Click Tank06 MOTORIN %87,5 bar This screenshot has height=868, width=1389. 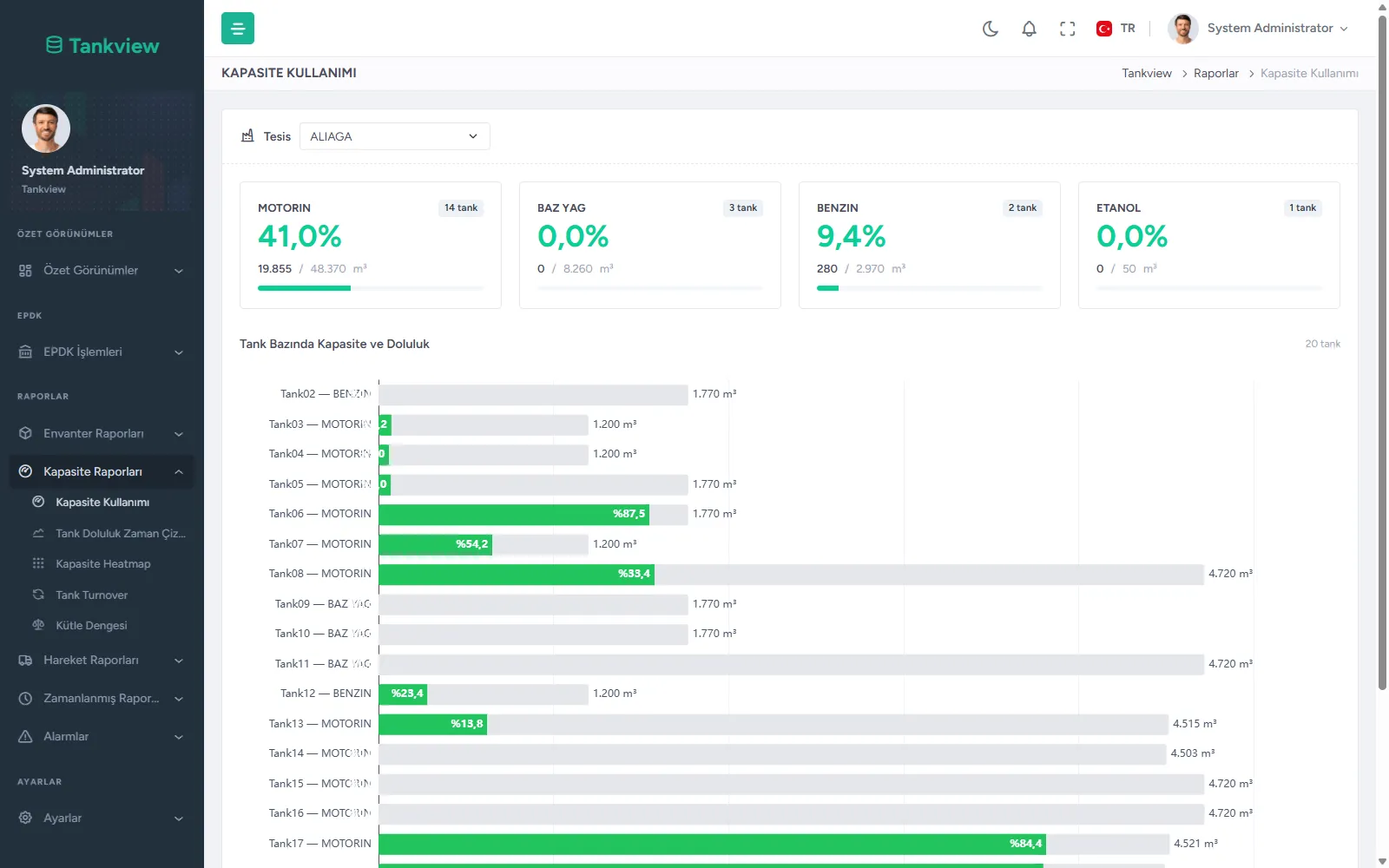(x=514, y=515)
